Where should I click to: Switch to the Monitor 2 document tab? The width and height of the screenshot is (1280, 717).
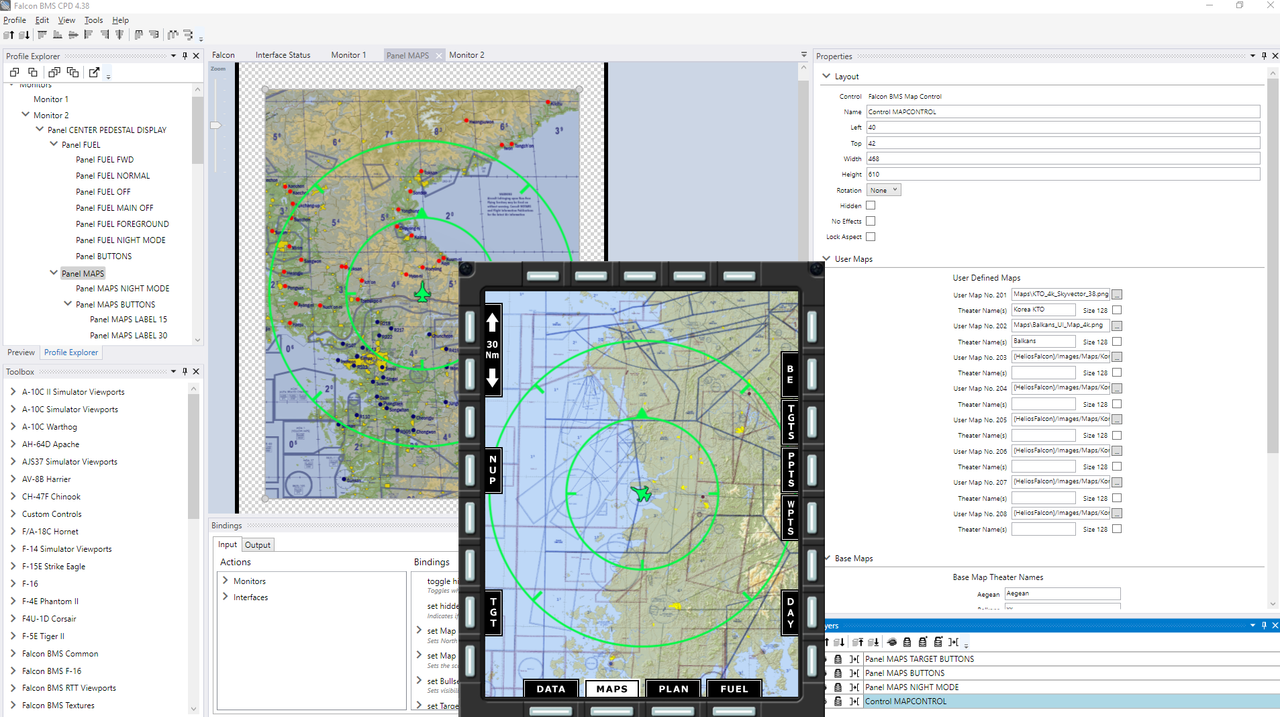[x=466, y=55]
